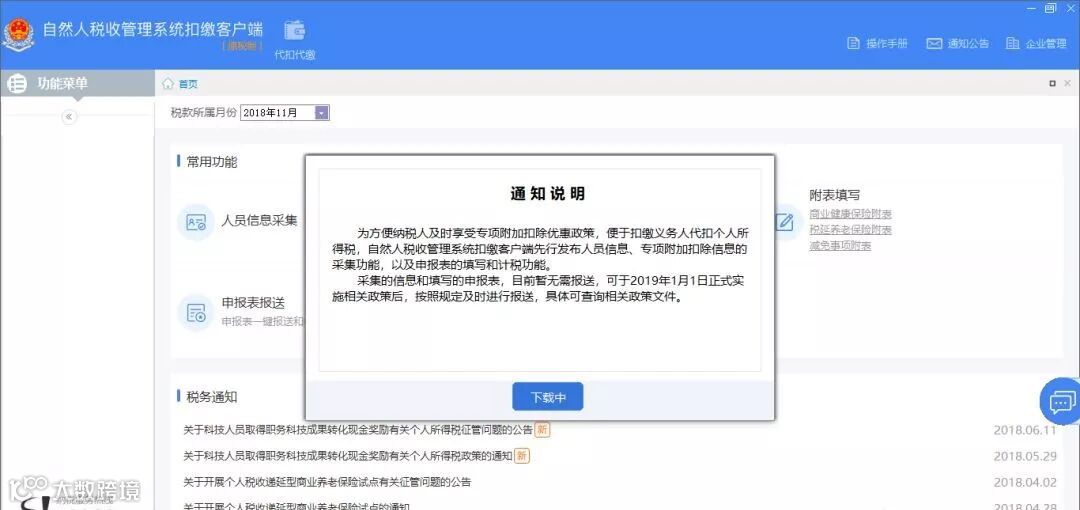Open the 减免事项附表 link
The width and height of the screenshot is (1080, 510).
click(x=840, y=245)
